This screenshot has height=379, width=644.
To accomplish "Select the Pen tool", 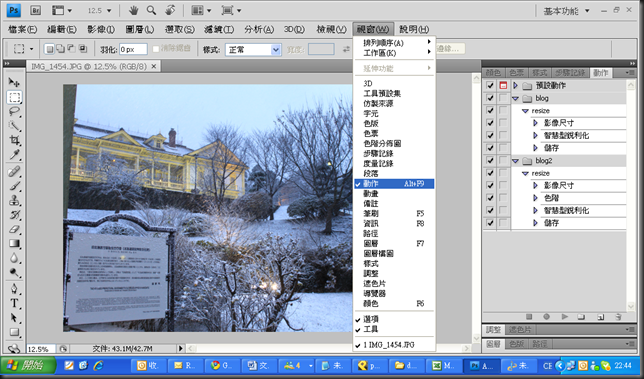I will click(14, 289).
